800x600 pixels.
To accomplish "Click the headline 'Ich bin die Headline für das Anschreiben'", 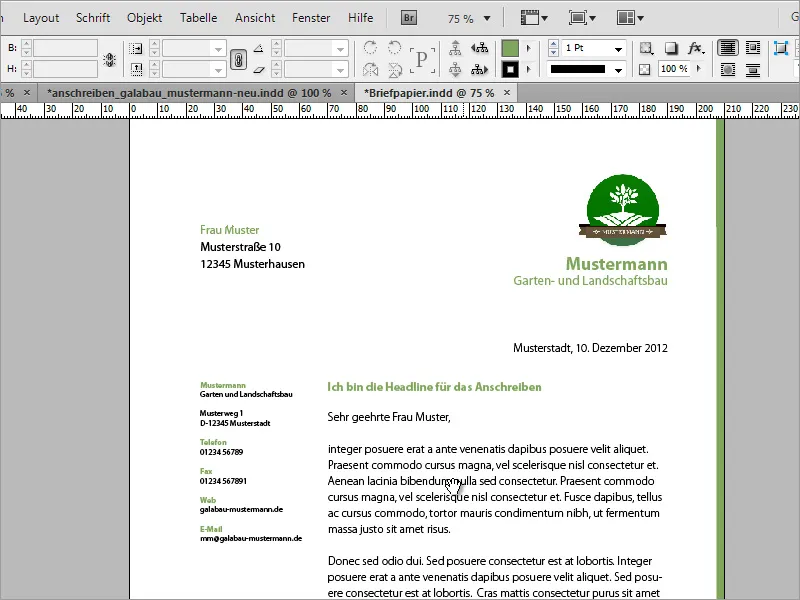I will 434,387.
